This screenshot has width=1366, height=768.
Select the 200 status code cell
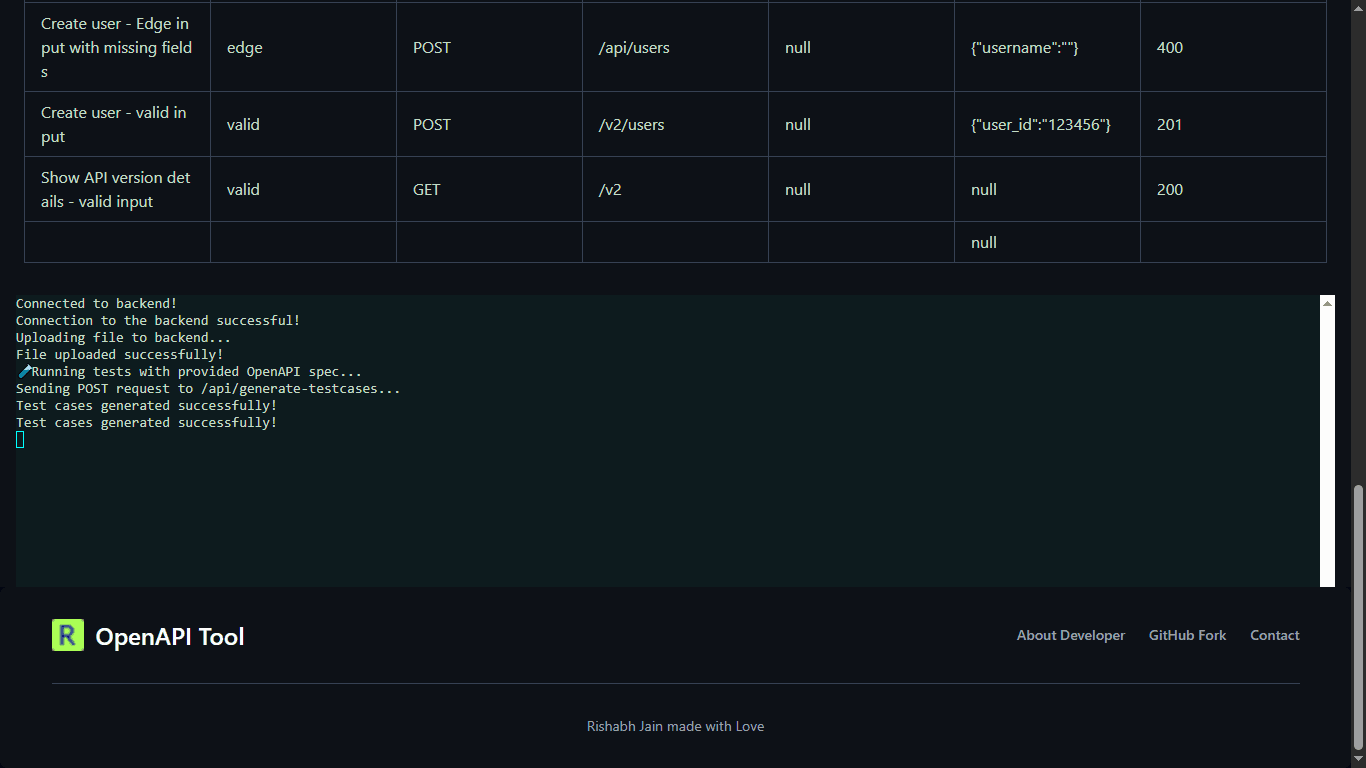[1233, 189]
